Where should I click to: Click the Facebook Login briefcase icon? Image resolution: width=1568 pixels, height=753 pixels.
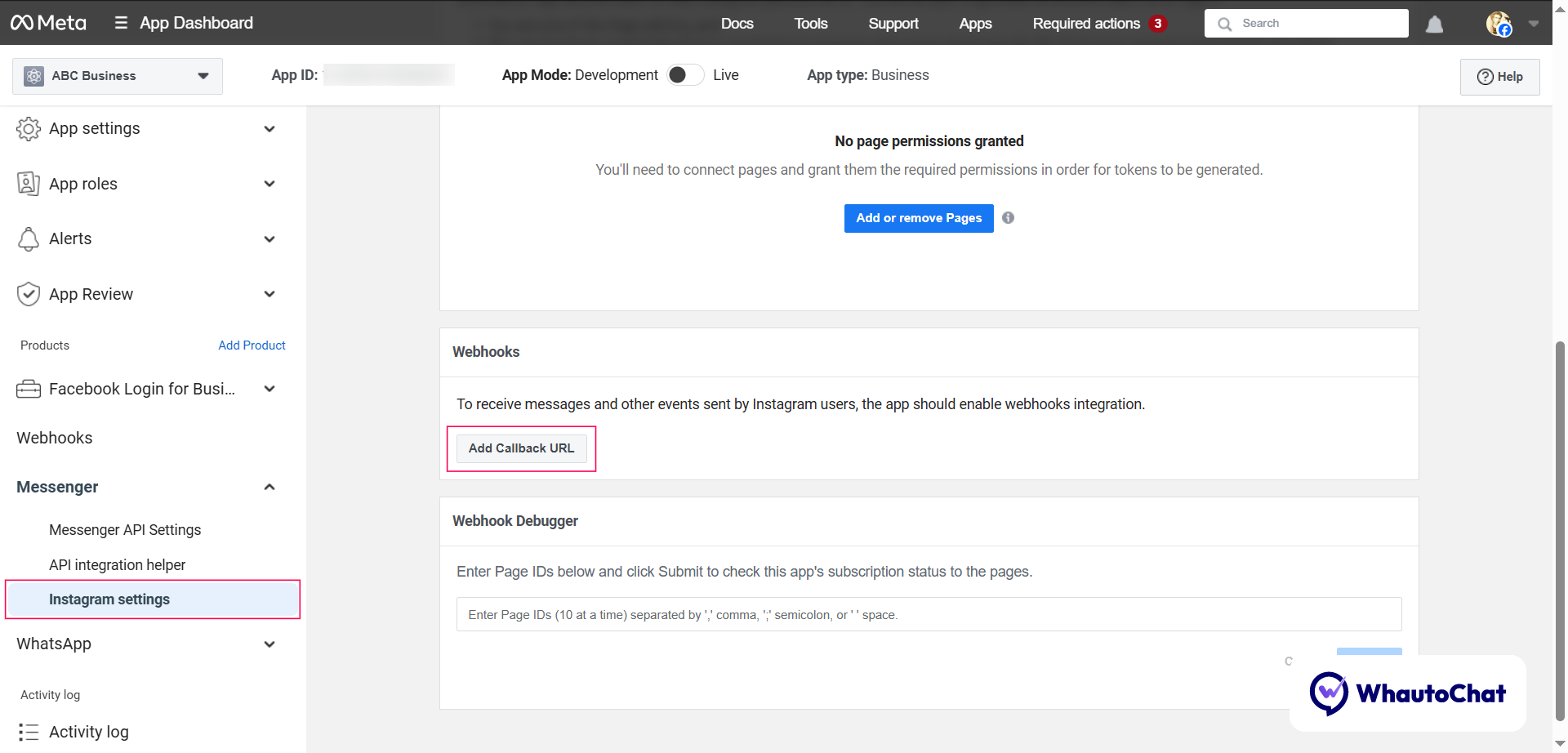click(x=29, y=389)
